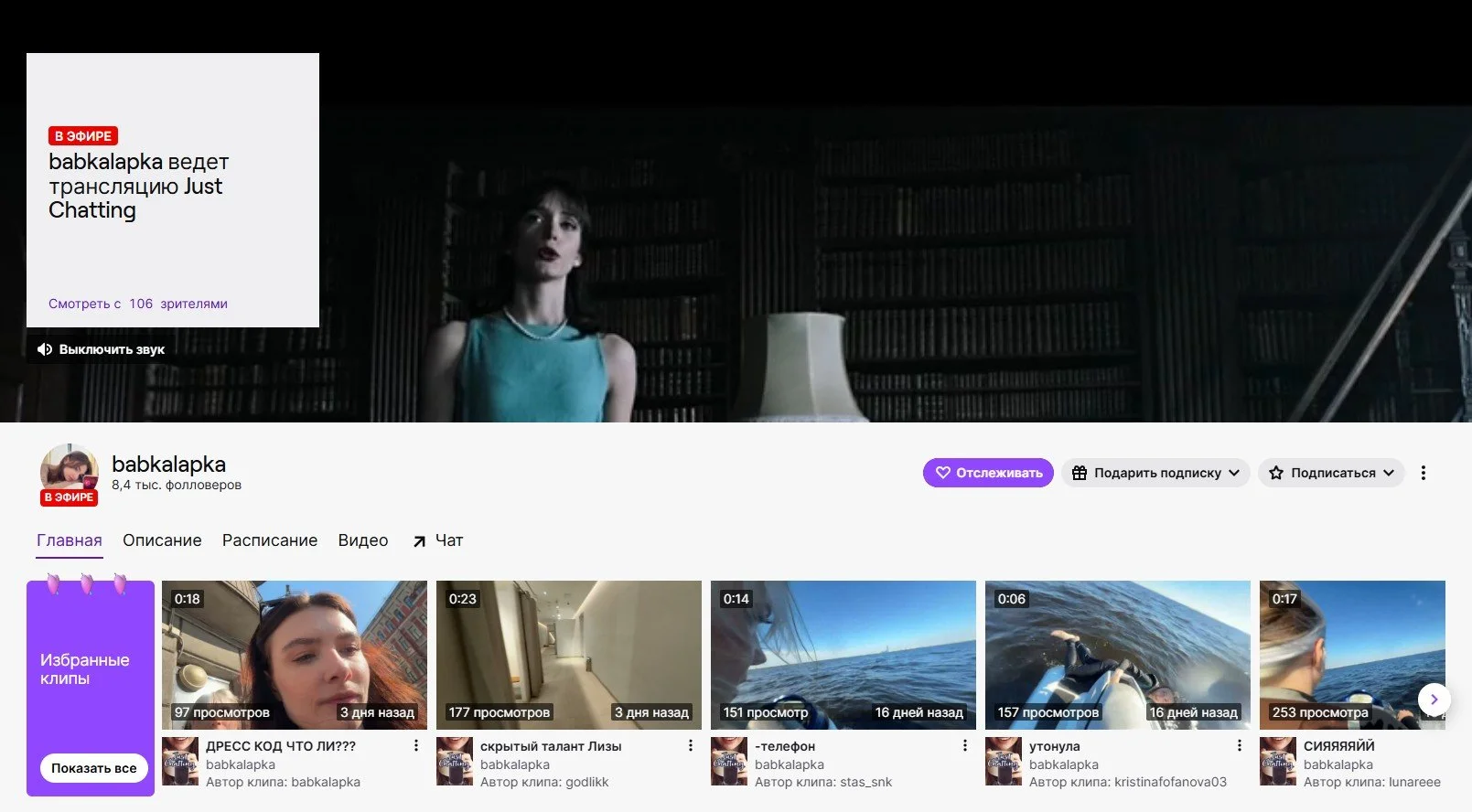Viewport: 1472px width, 812px height.
Task: Pop out Чат with arrow icon
Action: [438, 540]
